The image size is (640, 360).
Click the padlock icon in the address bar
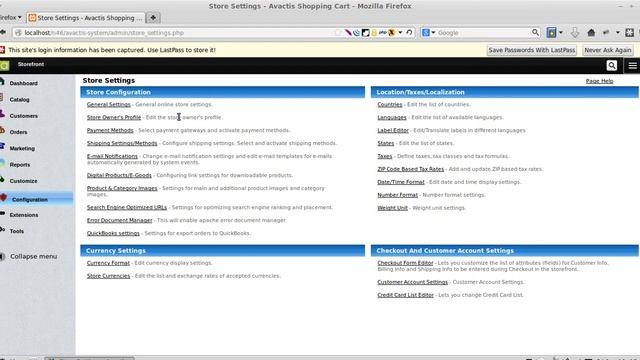pos(374,33)
